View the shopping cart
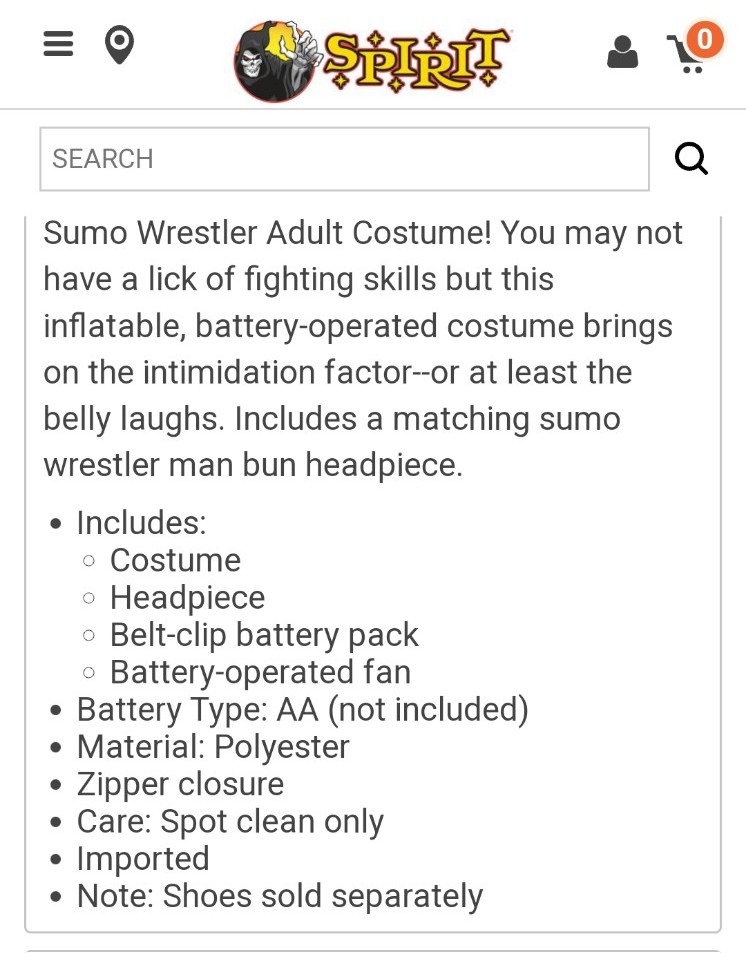Screen dimensions: 746x953 coord(687,55)
